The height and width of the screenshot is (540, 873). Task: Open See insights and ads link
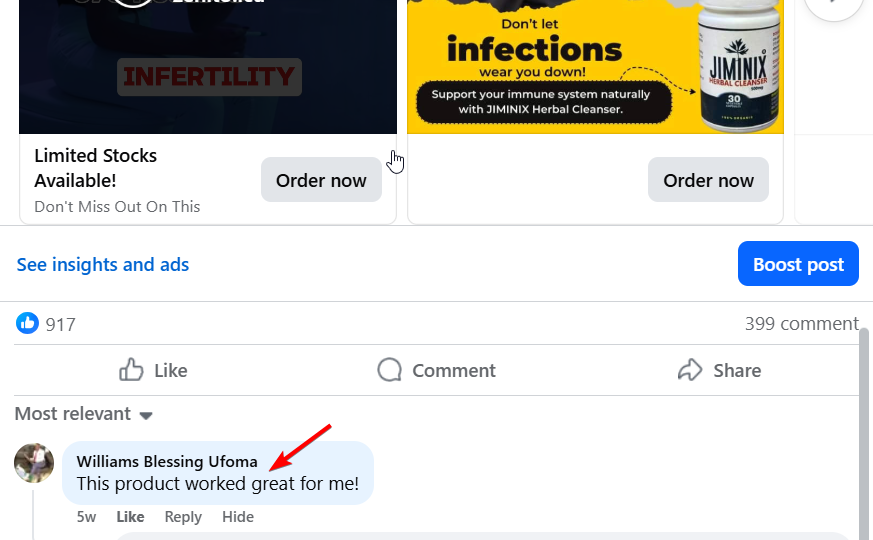(x=103, y=264)
